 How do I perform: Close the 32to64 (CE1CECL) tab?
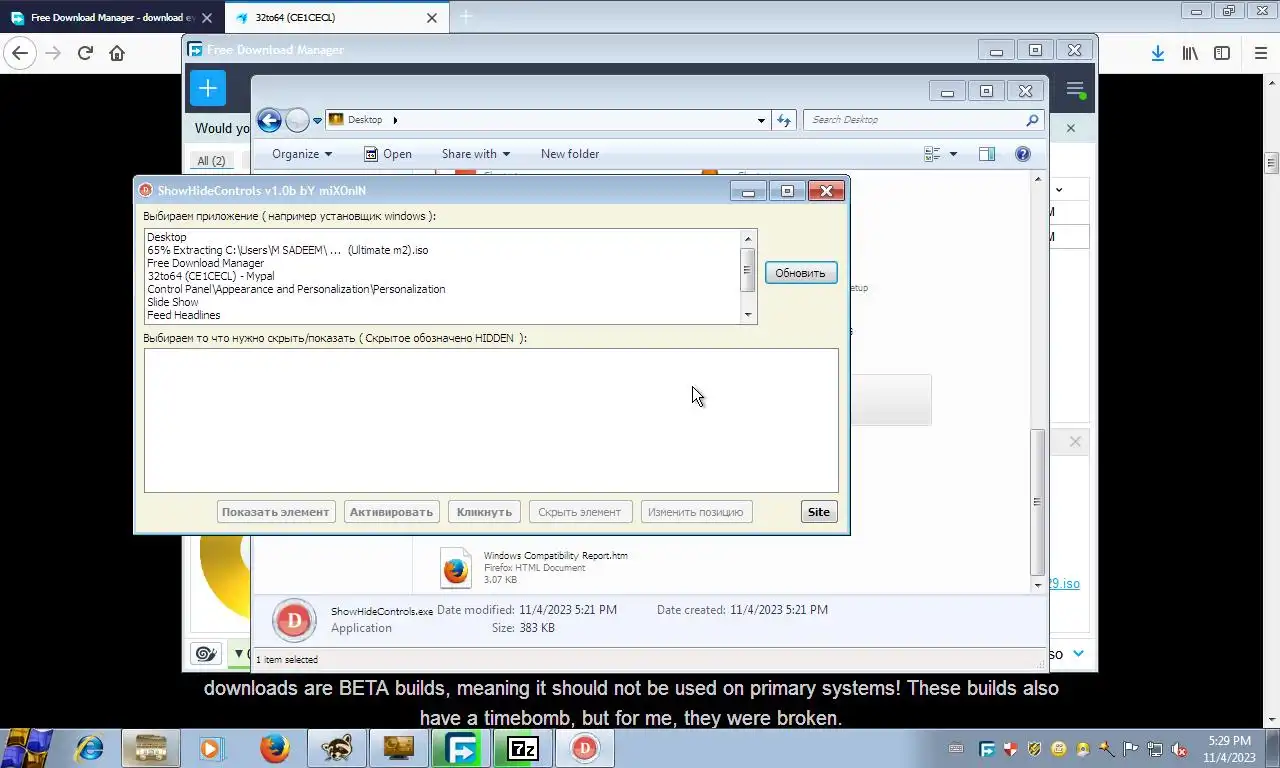click(432, 17)
